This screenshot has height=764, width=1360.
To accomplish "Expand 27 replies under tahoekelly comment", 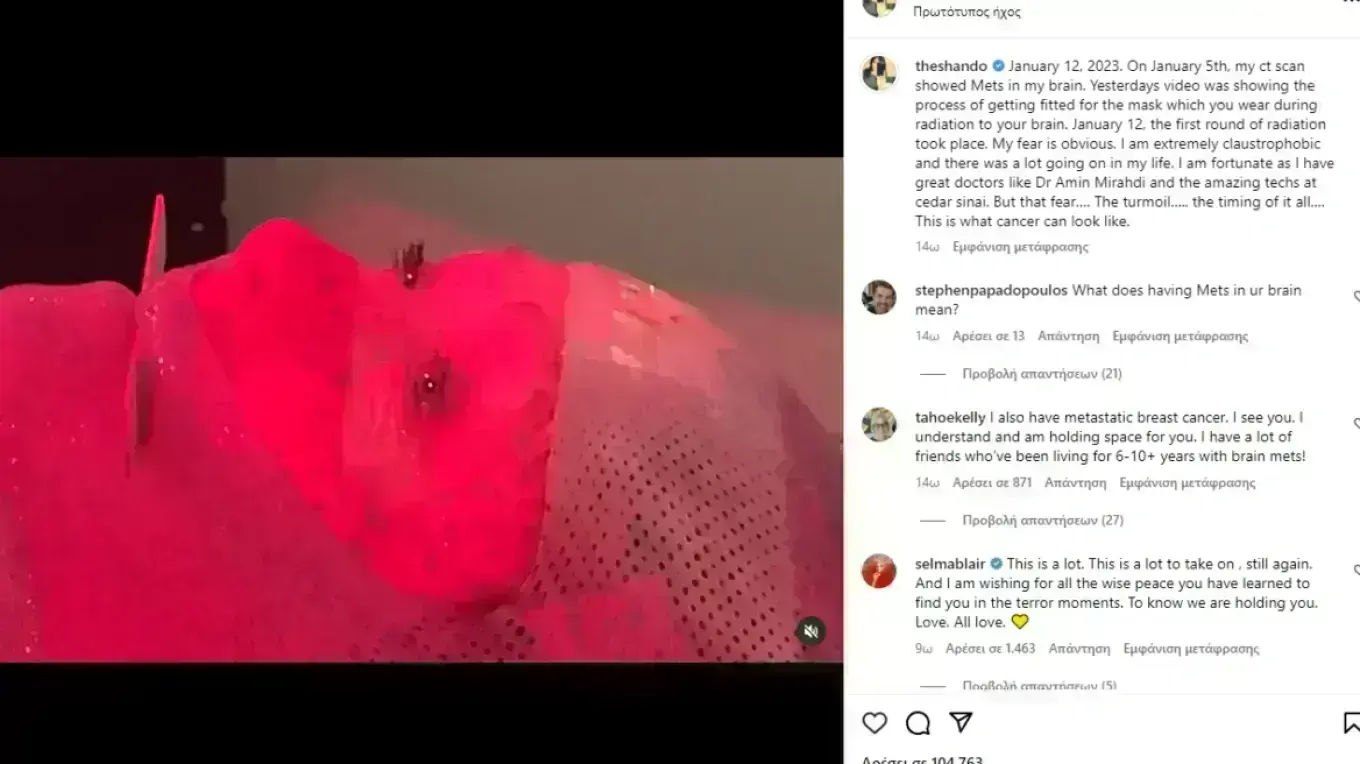I will coord(1043,520).
